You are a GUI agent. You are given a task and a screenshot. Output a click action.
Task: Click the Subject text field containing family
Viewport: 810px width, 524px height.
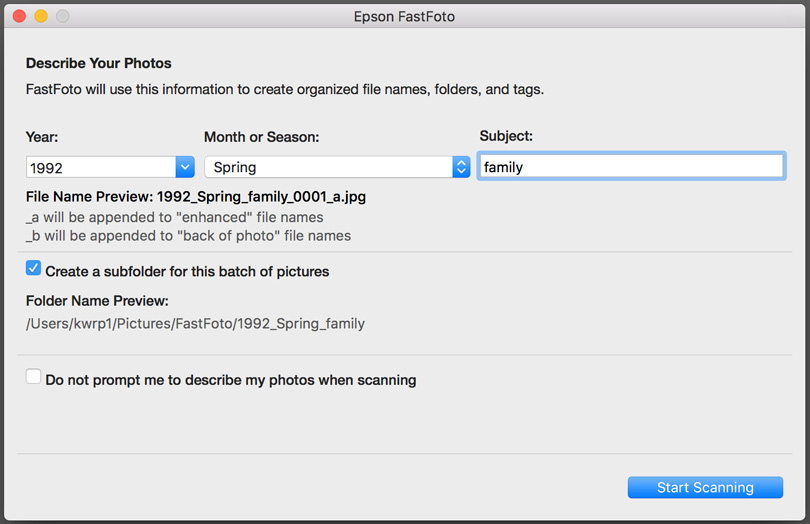tap(631, 166)
